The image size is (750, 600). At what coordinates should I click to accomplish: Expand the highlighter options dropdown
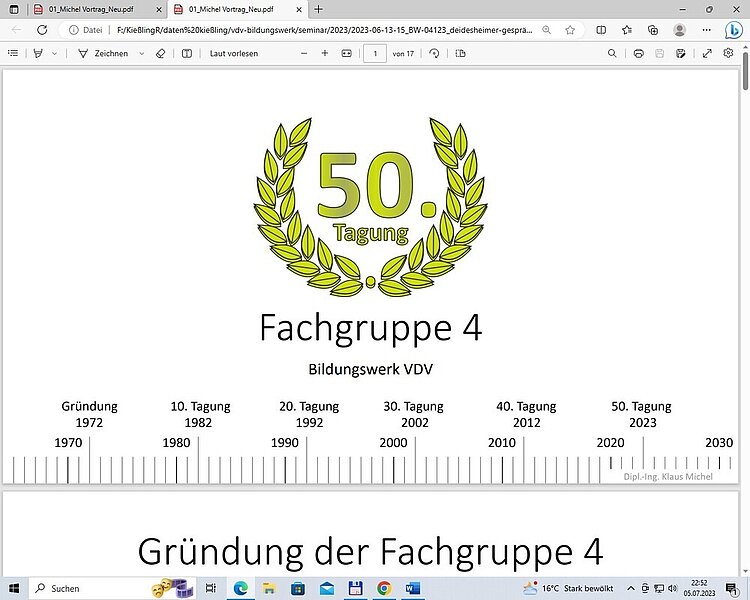55,53
